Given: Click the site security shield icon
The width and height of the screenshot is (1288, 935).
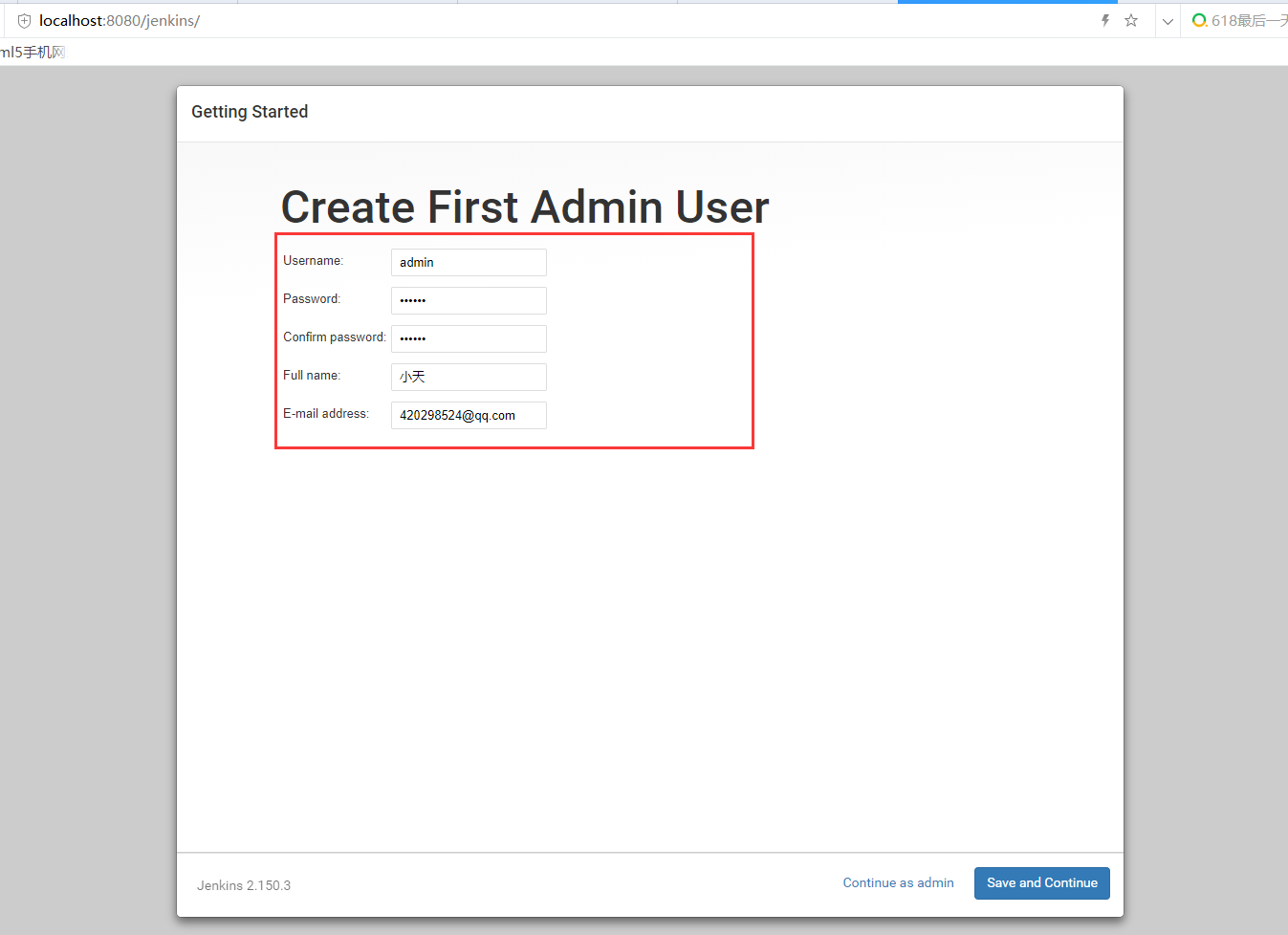Looking at the screenshot, I should pos(24,21).
